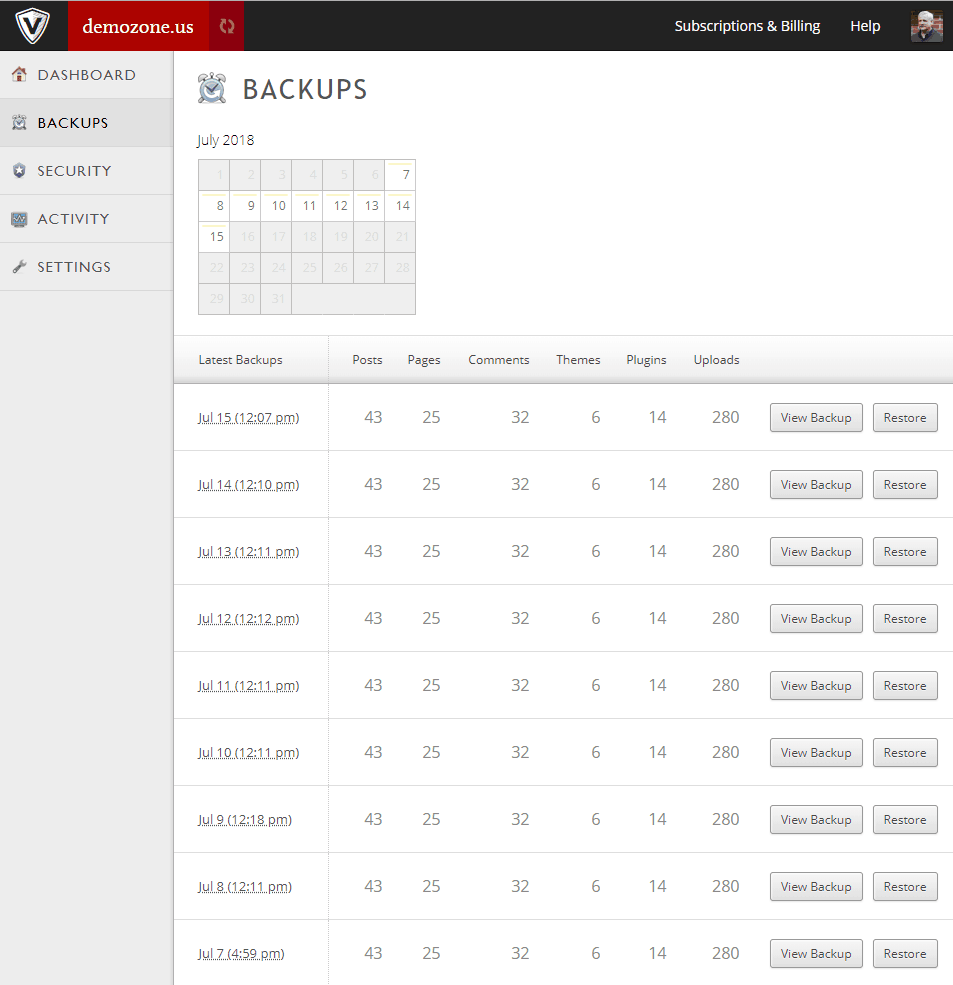Restore the Jul 12 backup
This screenshot has width=953, height=985.
pyautogui.click(x=904, y=619)
